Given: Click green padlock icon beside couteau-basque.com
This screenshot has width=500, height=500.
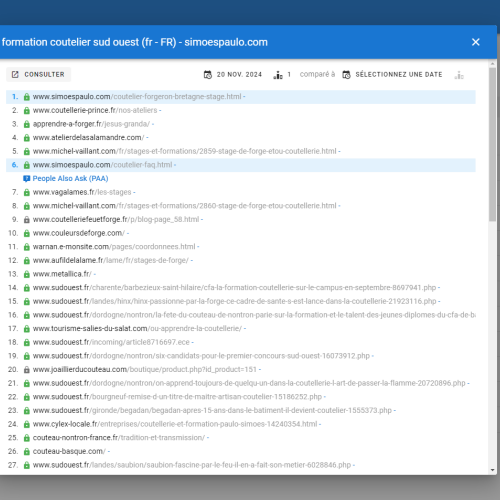Looking at the screenshot, I should (x=27, y=452).
